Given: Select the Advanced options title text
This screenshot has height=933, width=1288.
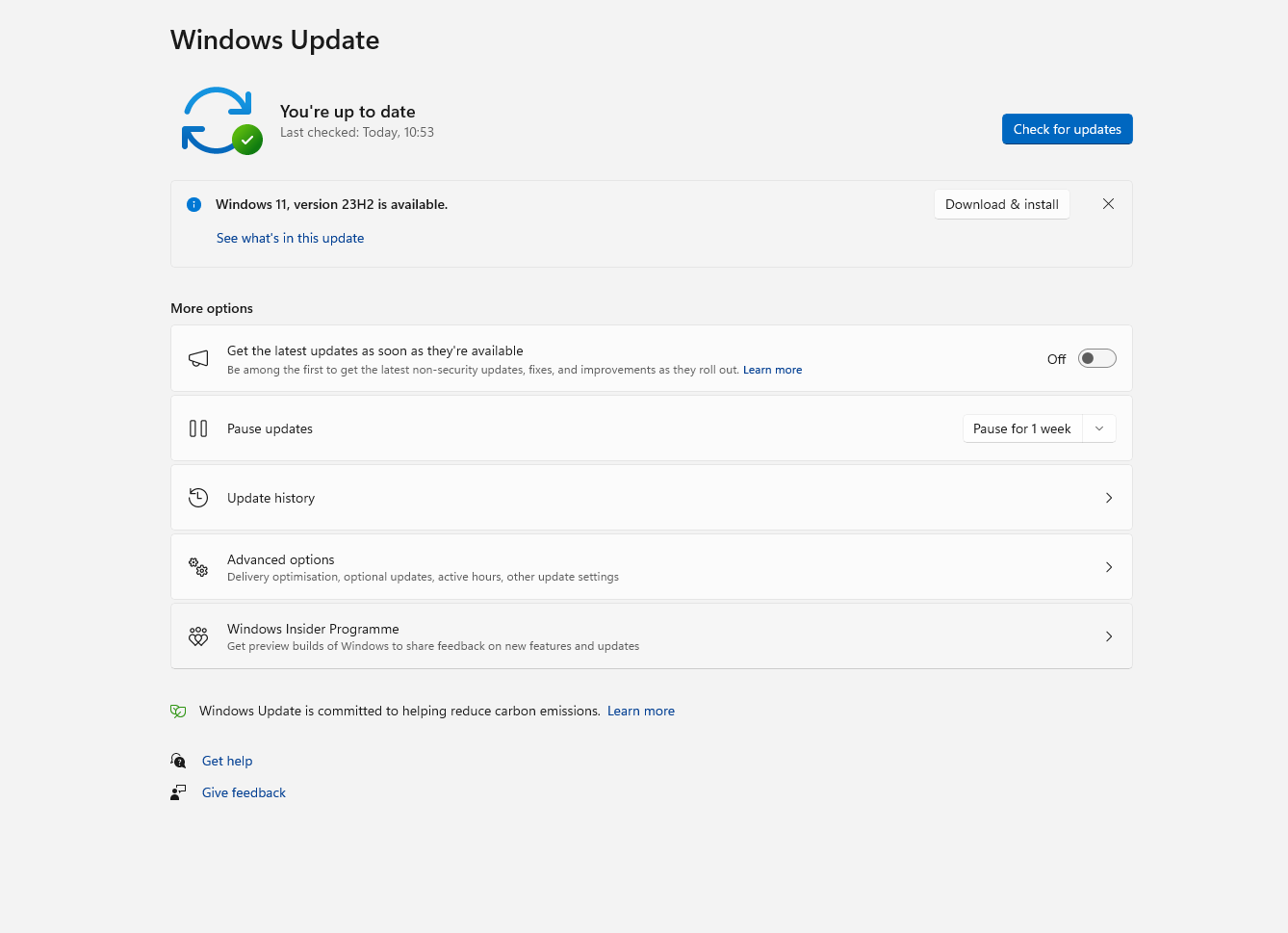Looking at the screenshot, I should (281, 559).
